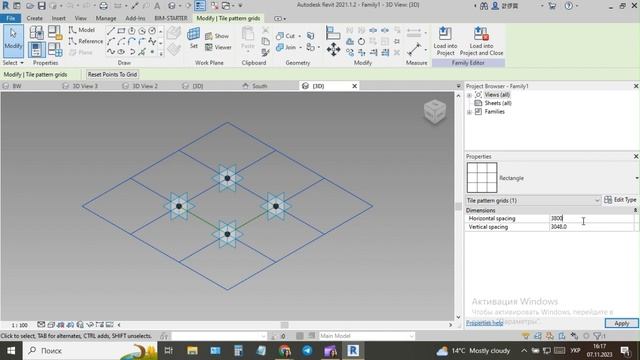Screen dimensions: 640x360
Task: Click Show work plane
Action: [217, 36]
